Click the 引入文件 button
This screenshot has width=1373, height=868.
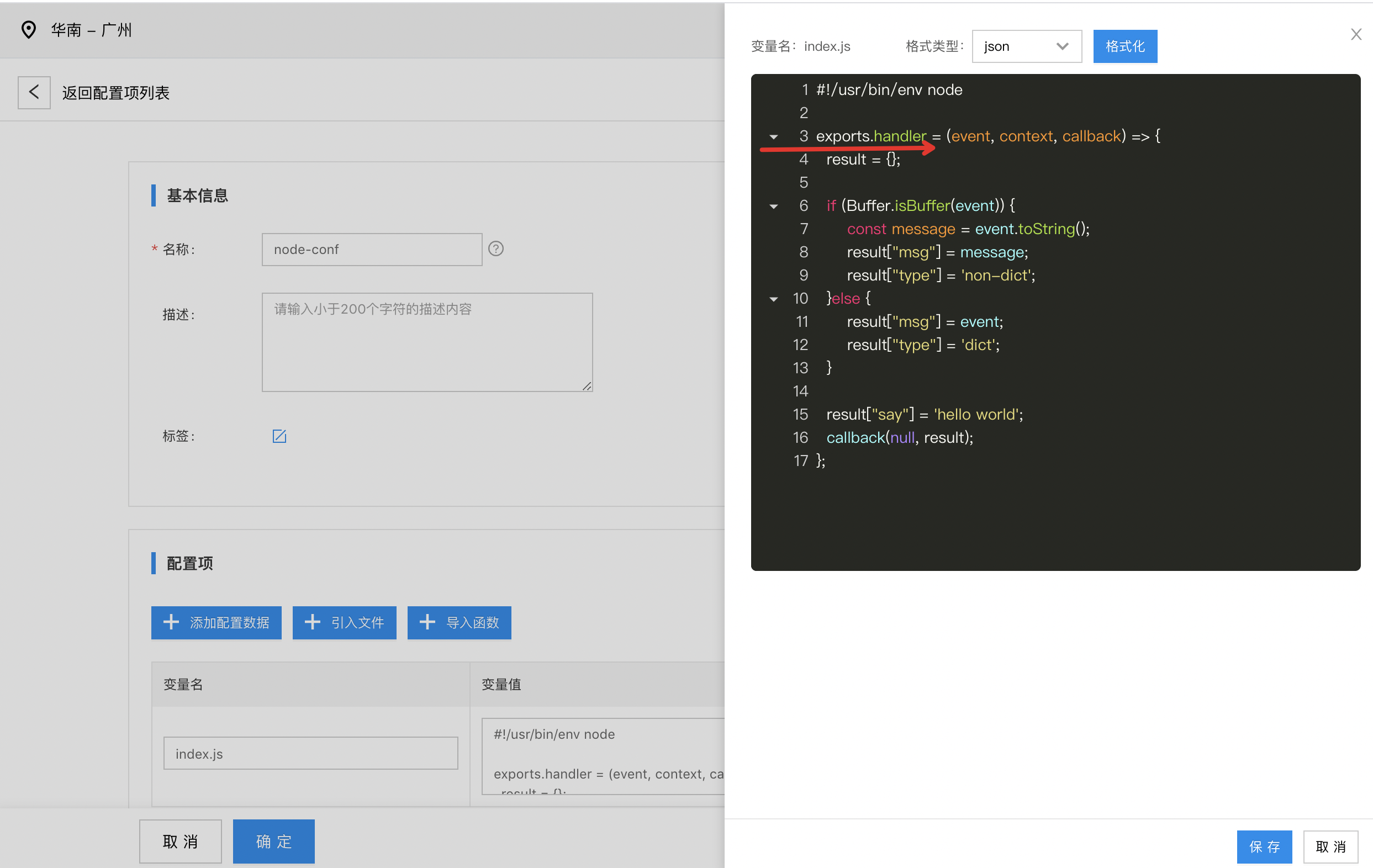pyautogui.click(x=345, y=622)
